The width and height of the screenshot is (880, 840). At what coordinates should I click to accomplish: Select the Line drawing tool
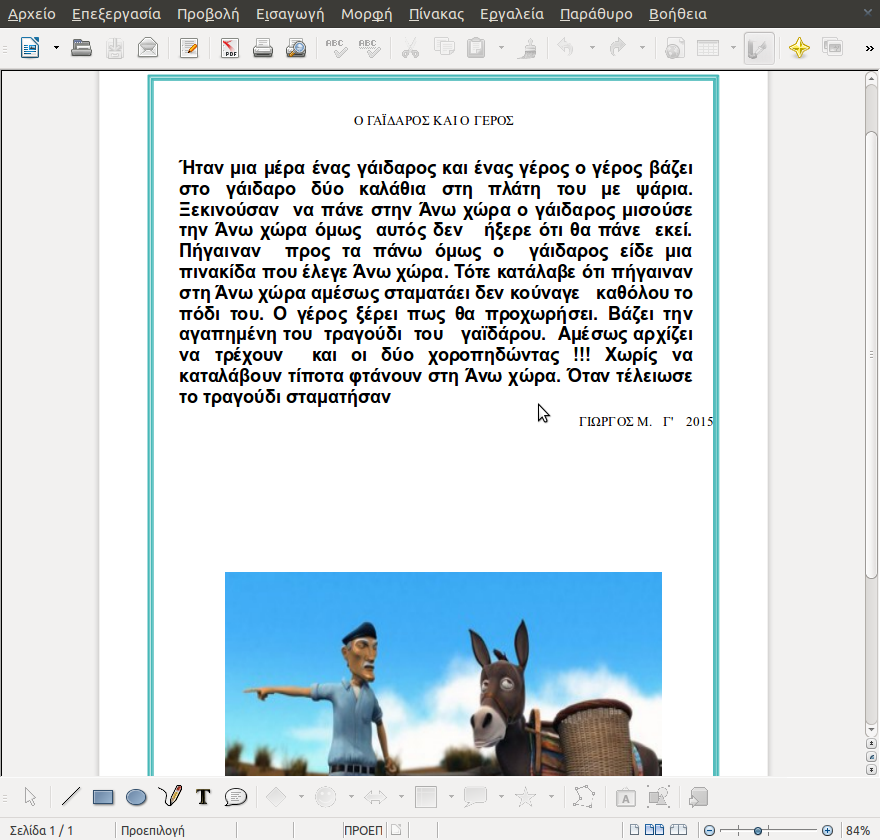70,797
